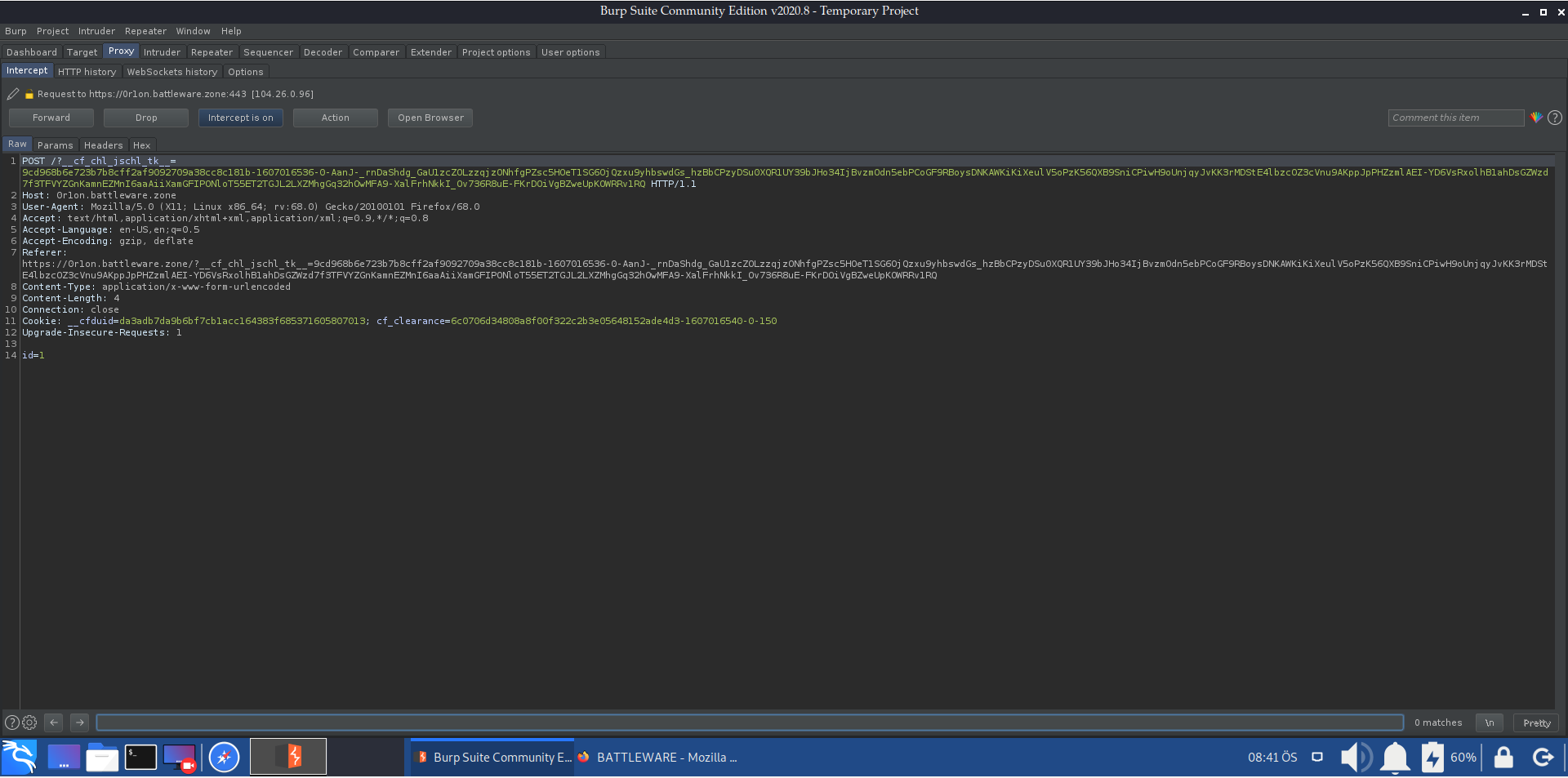Open the Action dropdown menu

[335, 118]
